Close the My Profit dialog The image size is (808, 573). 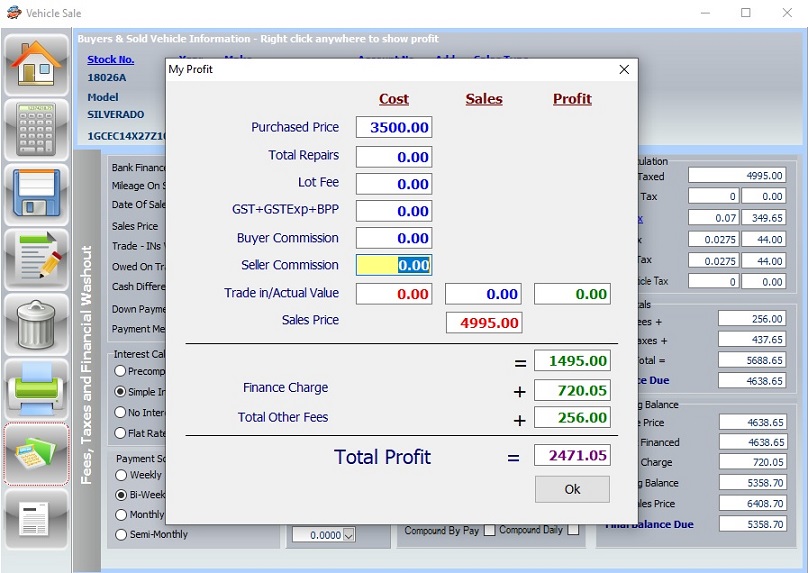[x=624, y=70]
